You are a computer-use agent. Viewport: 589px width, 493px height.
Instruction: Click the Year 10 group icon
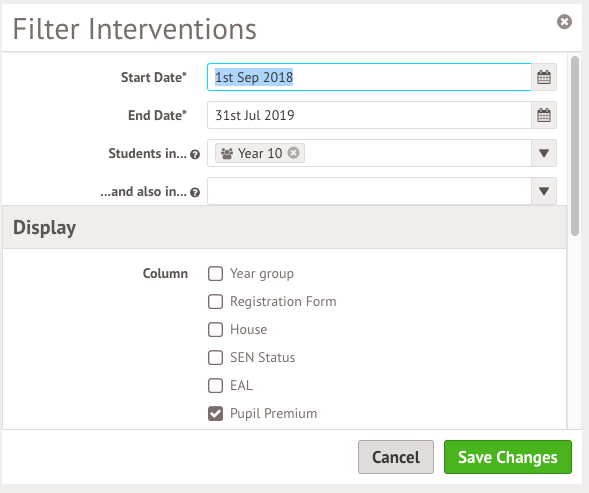[x=227, y=153]
